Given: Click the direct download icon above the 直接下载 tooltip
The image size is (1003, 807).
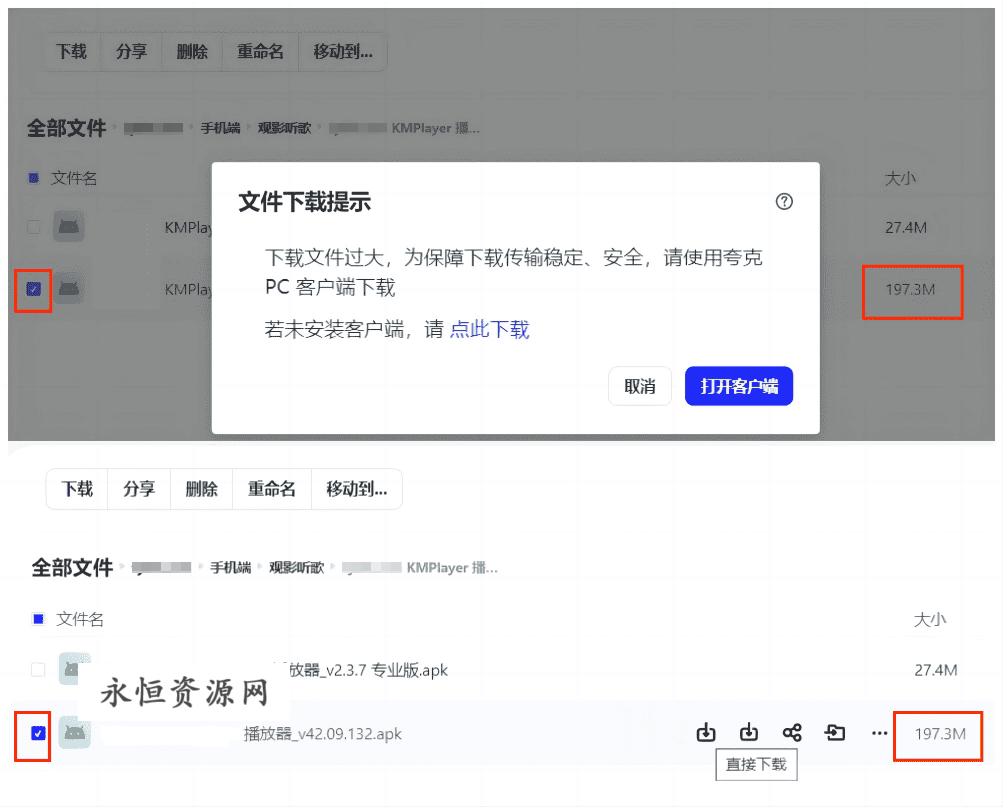Looking at the screenshot, I should tap(748, 733).
